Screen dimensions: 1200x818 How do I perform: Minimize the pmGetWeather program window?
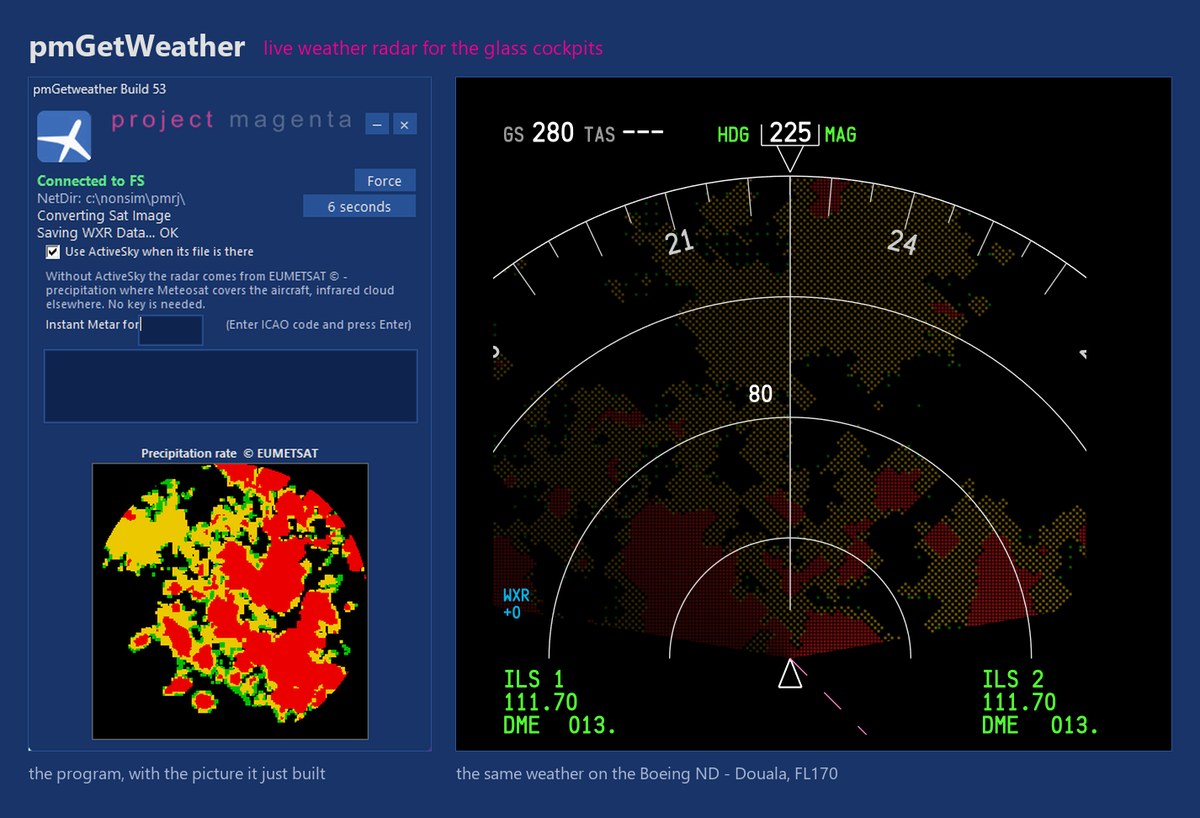click(x=377, y=124)
